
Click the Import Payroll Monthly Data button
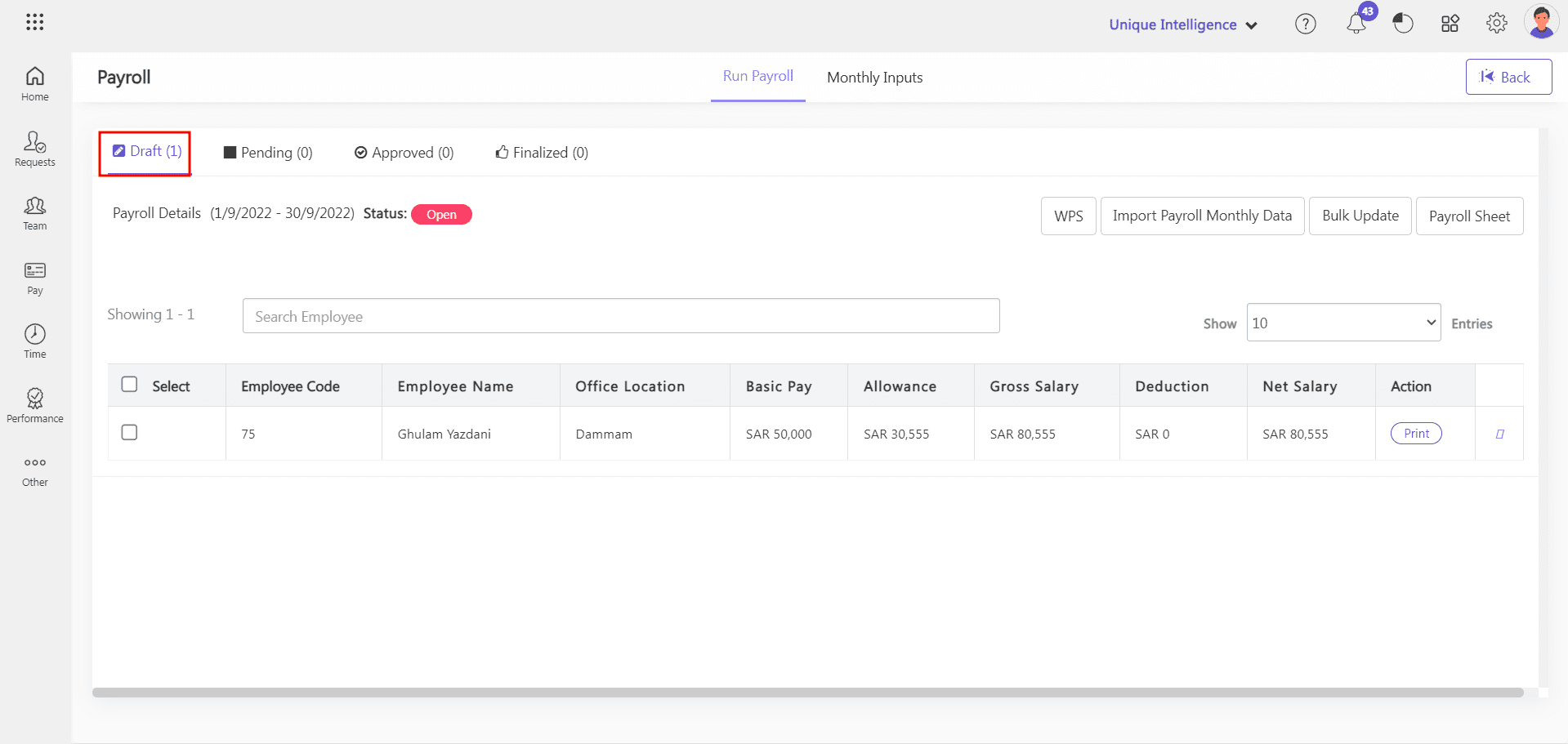(x=1202, y=216)
